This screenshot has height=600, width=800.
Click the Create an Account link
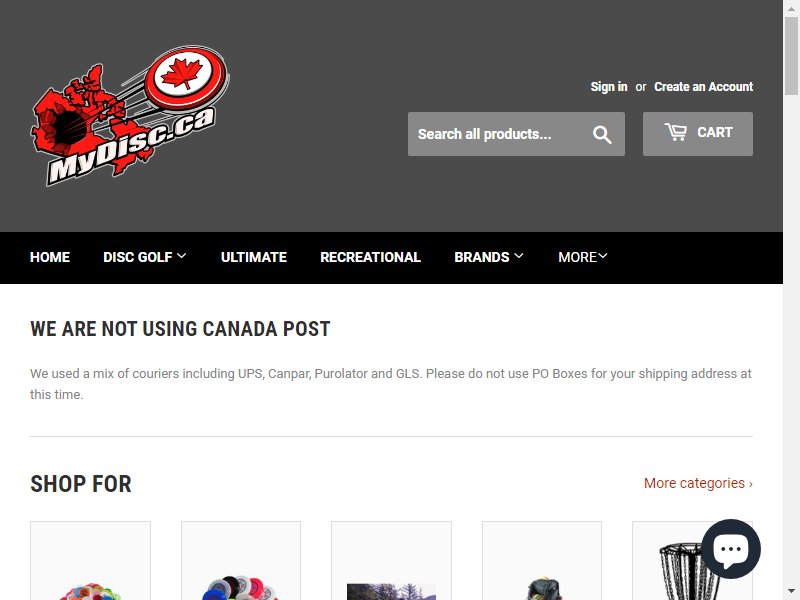pos(704,87)
